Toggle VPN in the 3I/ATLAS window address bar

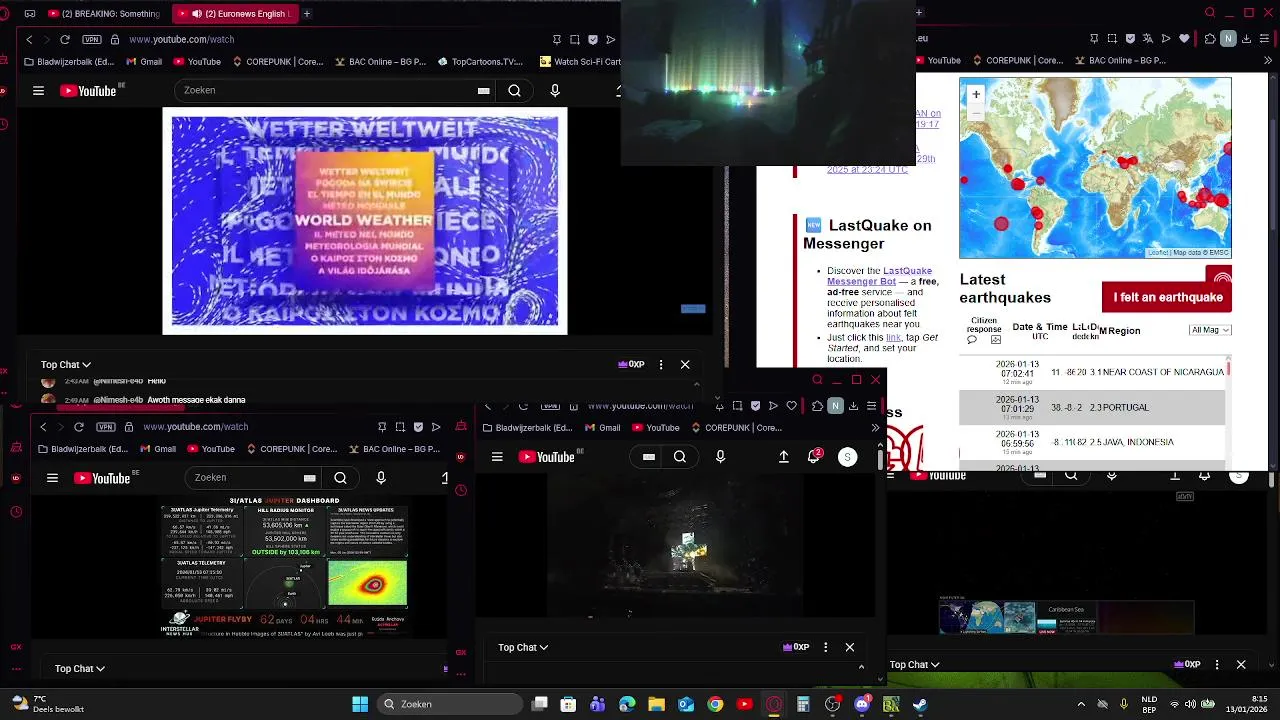tap(106, 427)
